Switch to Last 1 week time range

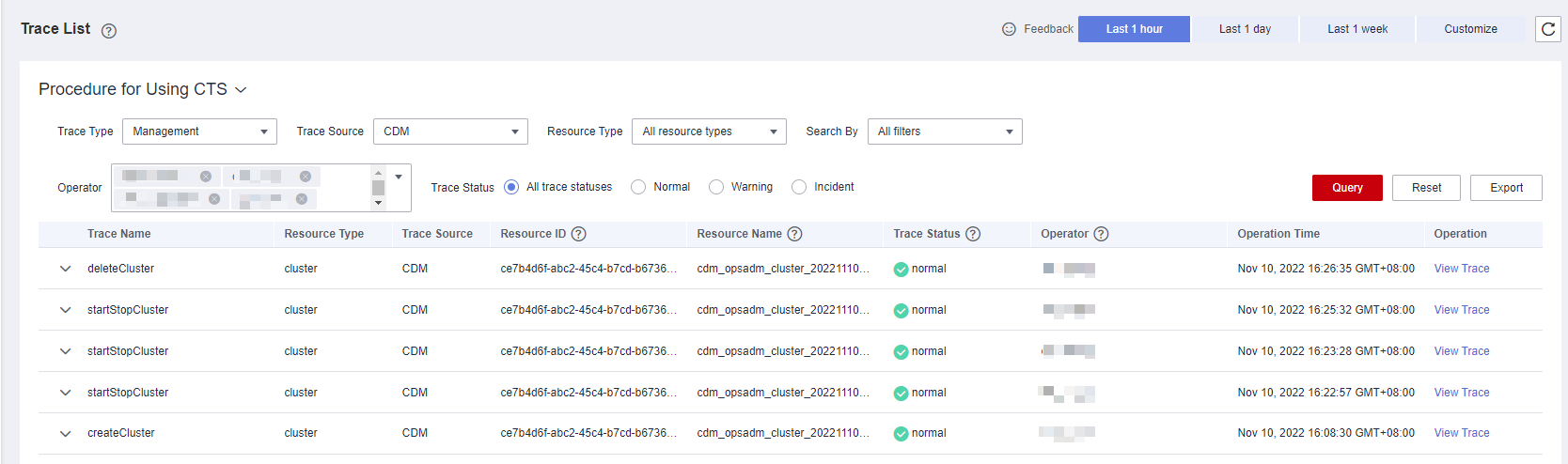1356,29
